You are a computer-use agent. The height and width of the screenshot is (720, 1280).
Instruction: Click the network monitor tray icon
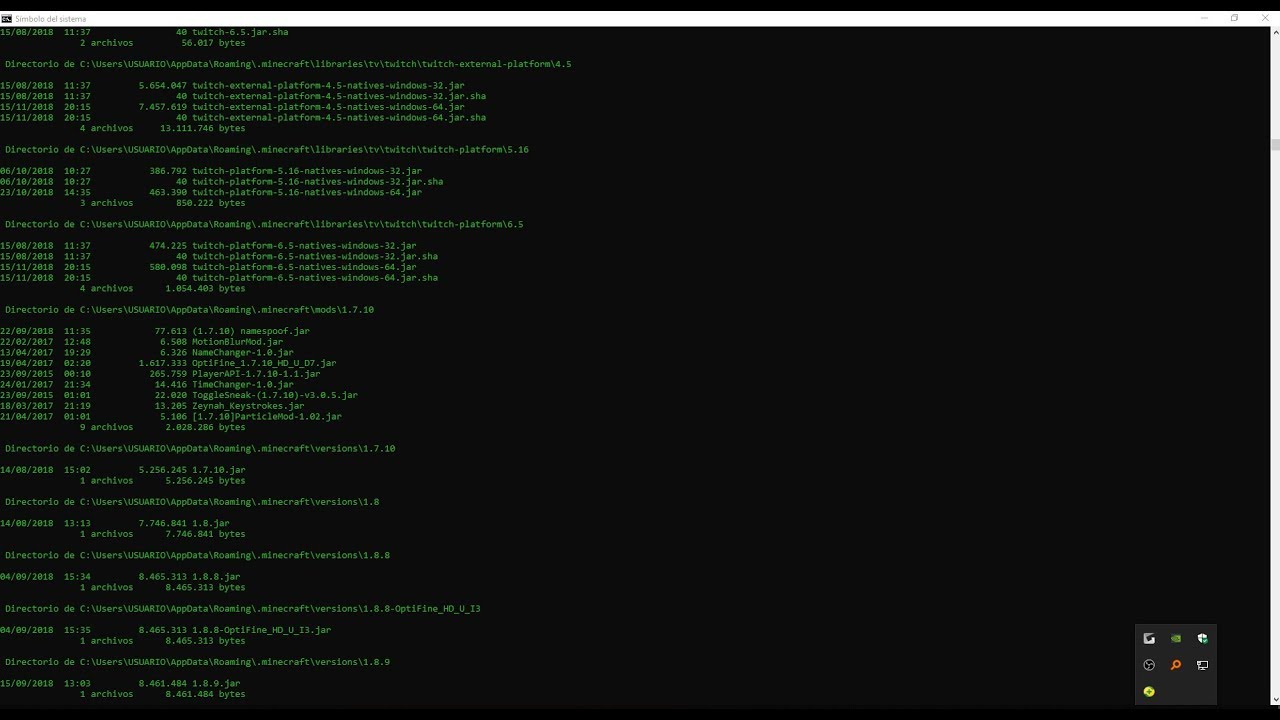[x=1203, y=665]
